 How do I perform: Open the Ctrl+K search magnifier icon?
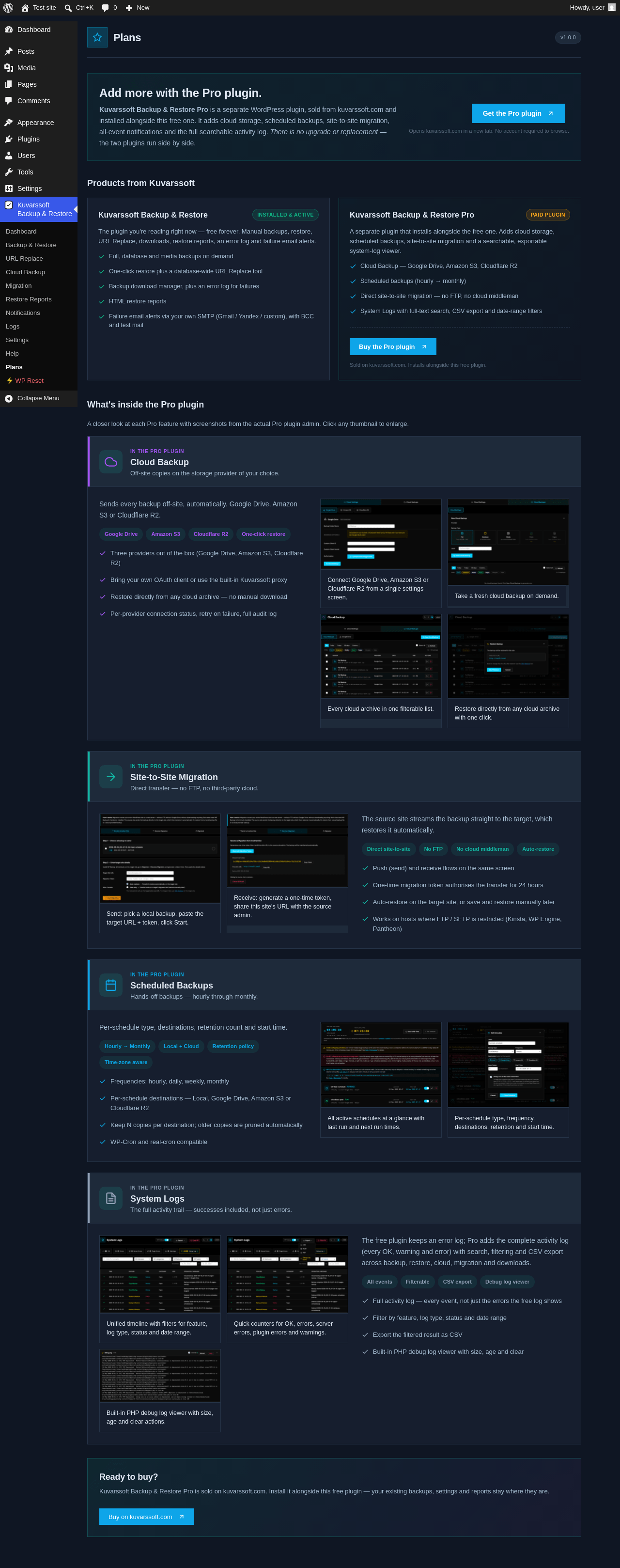[68, 8]
